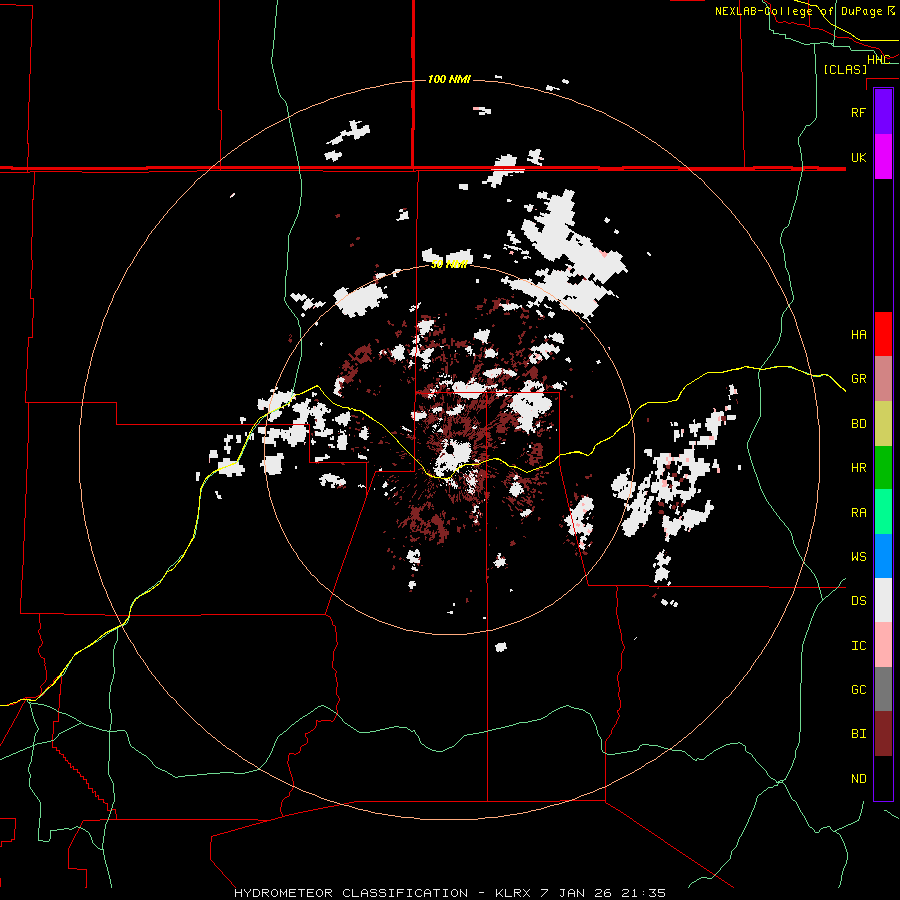Click the NEXLAB-College of DuPage text

(x=798, y=11)
